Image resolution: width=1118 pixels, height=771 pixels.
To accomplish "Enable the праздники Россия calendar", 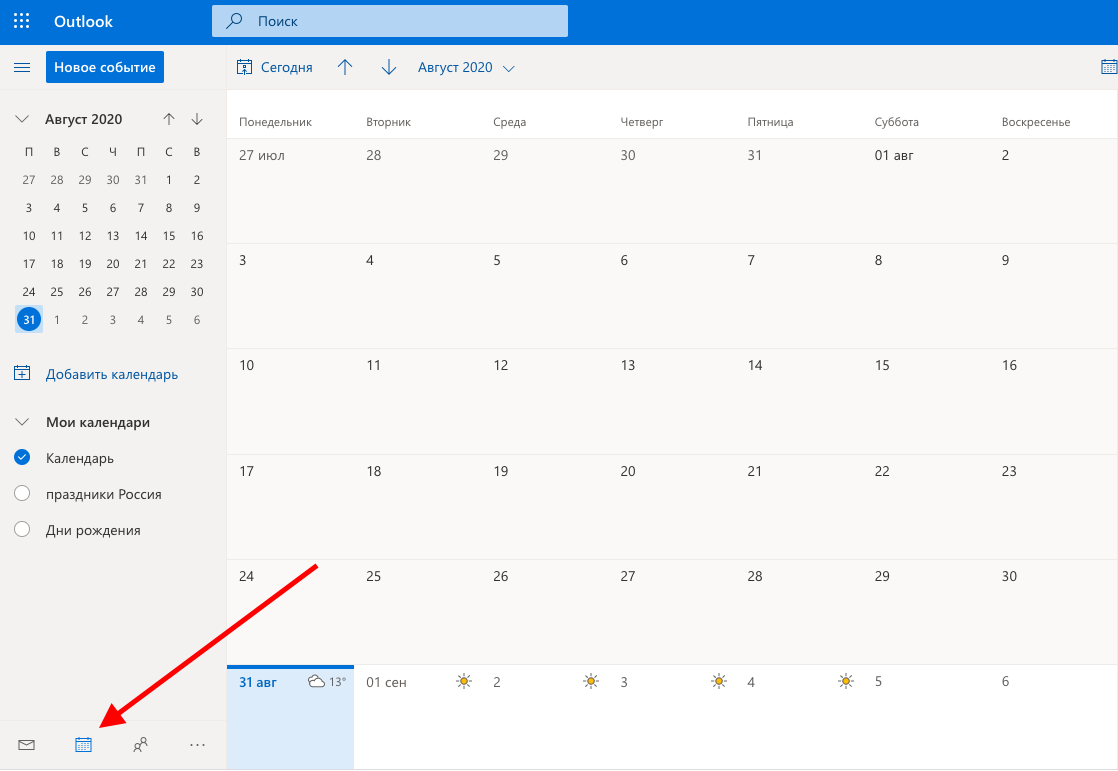I will click(22, 493).
